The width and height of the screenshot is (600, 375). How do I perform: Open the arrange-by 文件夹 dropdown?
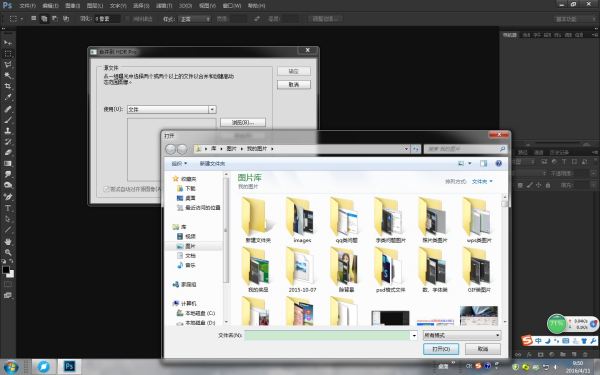point(482,181)
